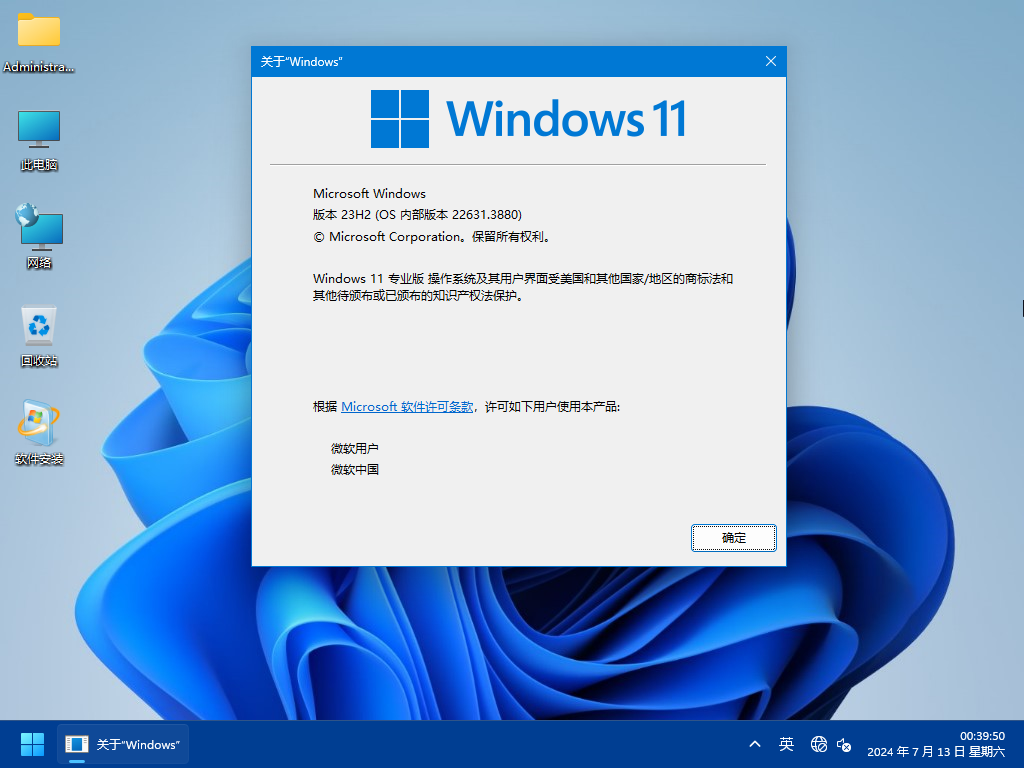The image size is (1024, 768).
Task: Click the 关于"Windows" dialog title bar
Action: point(450,61)
